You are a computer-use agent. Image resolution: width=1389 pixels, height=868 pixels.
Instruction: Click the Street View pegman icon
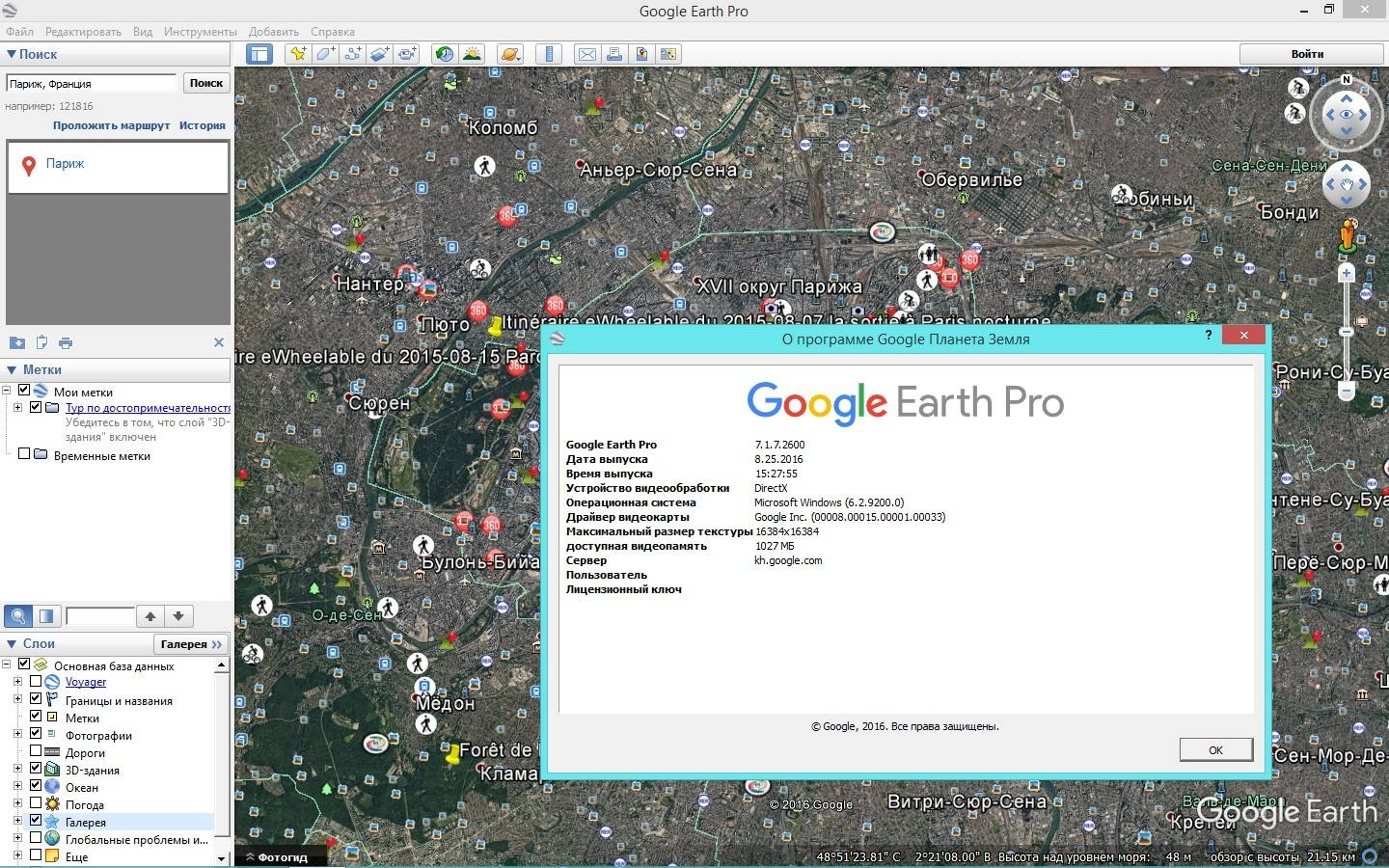click(x=1348, y=235)
